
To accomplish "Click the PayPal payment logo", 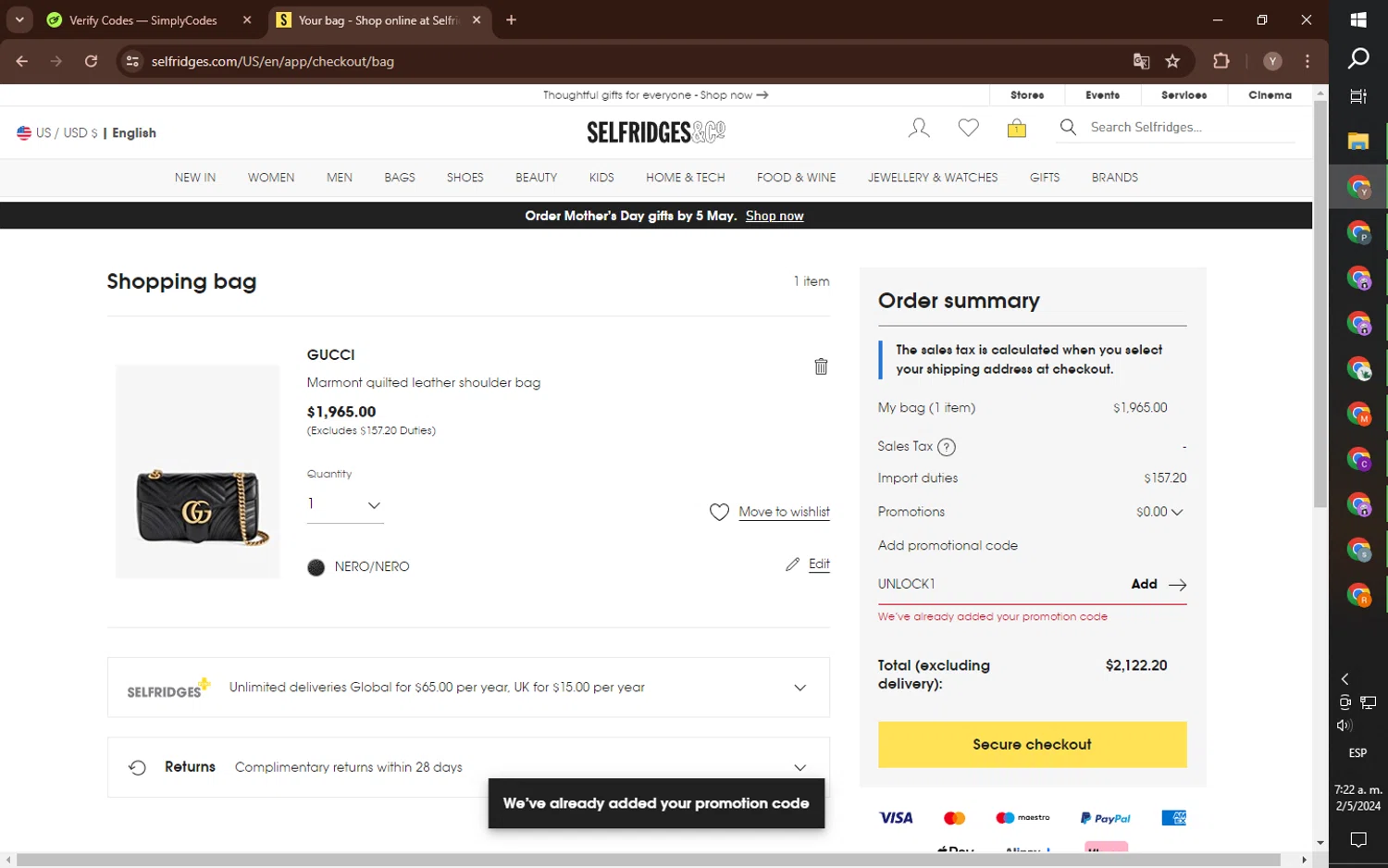I will [1106, 818].
